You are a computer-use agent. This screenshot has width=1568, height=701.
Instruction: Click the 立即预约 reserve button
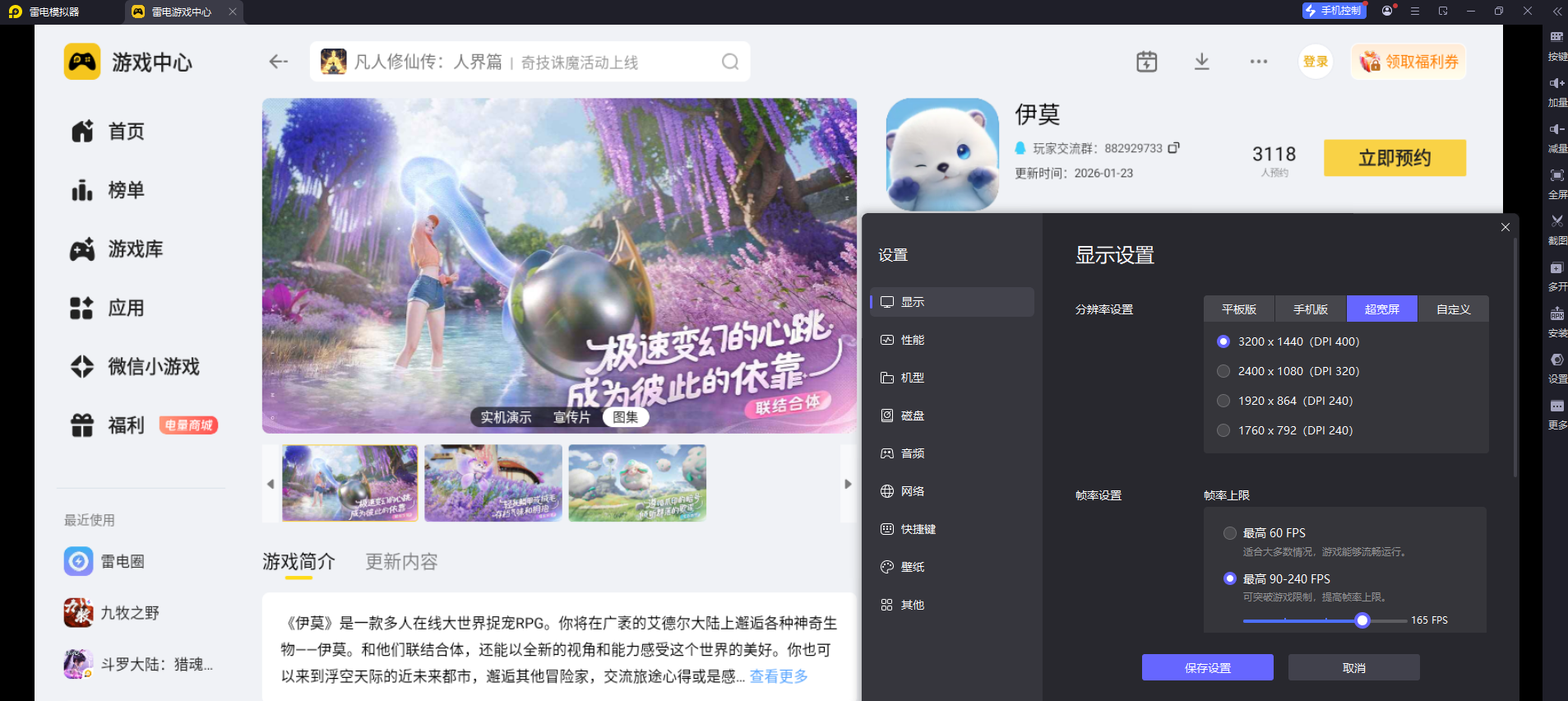(x=1395, y=158)
